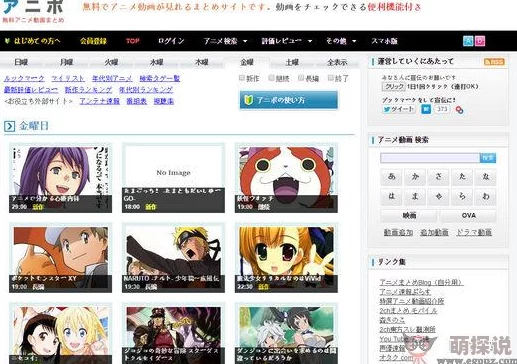Select the ま kana button
Screen dimensions: 517x364
click(415, 196)
